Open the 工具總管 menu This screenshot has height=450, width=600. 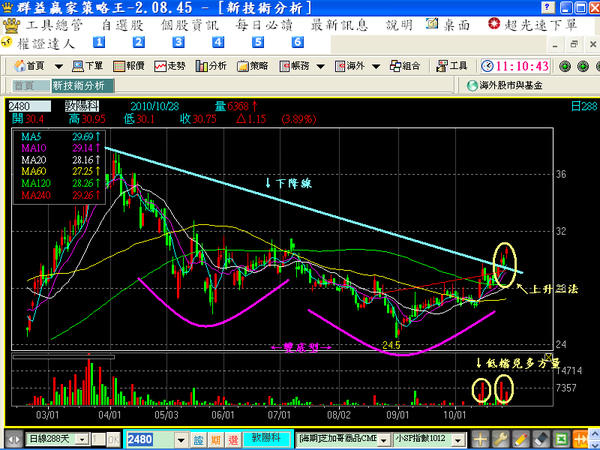(54, 26)
